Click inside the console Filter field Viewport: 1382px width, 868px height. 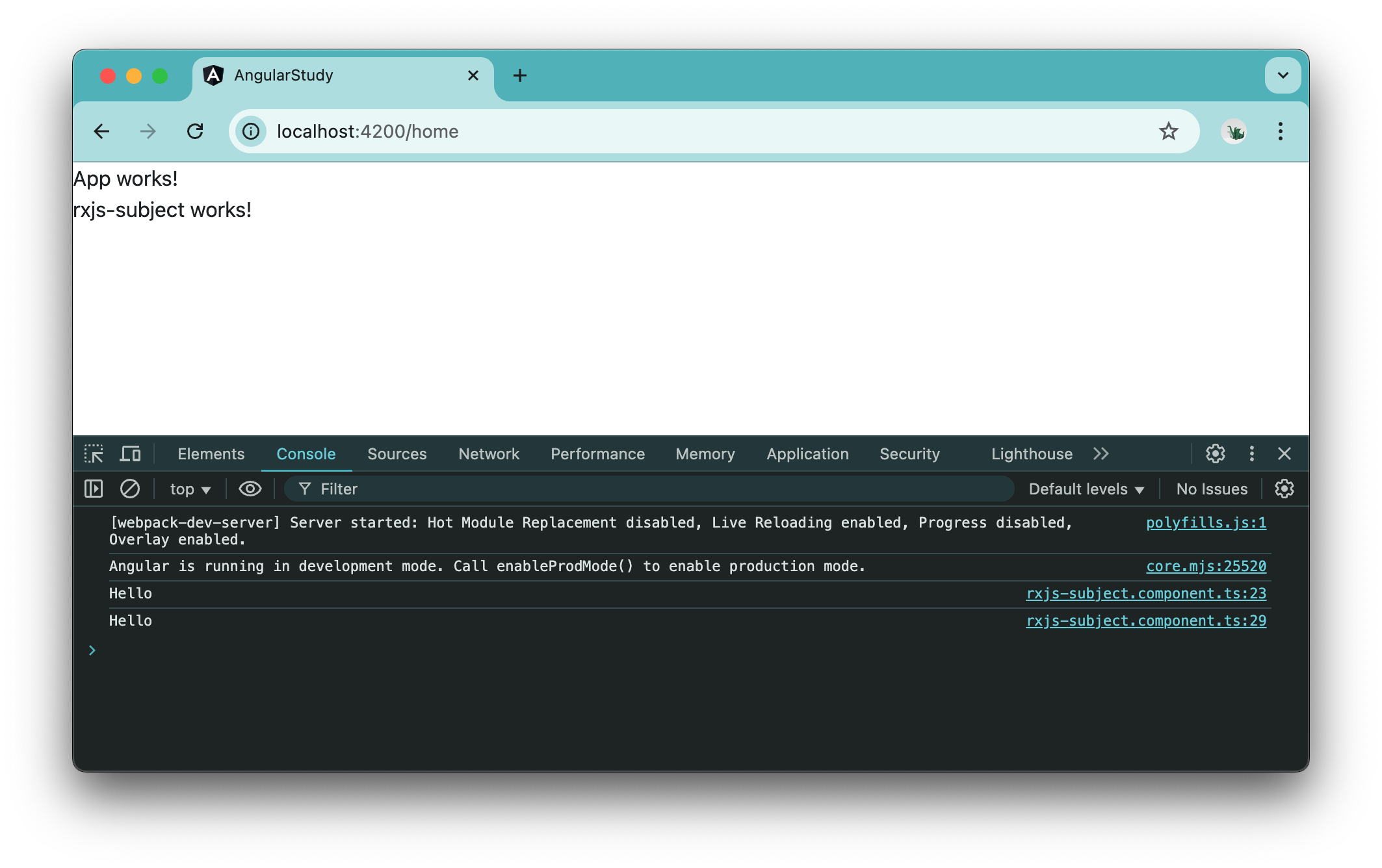tap(455, 489)
